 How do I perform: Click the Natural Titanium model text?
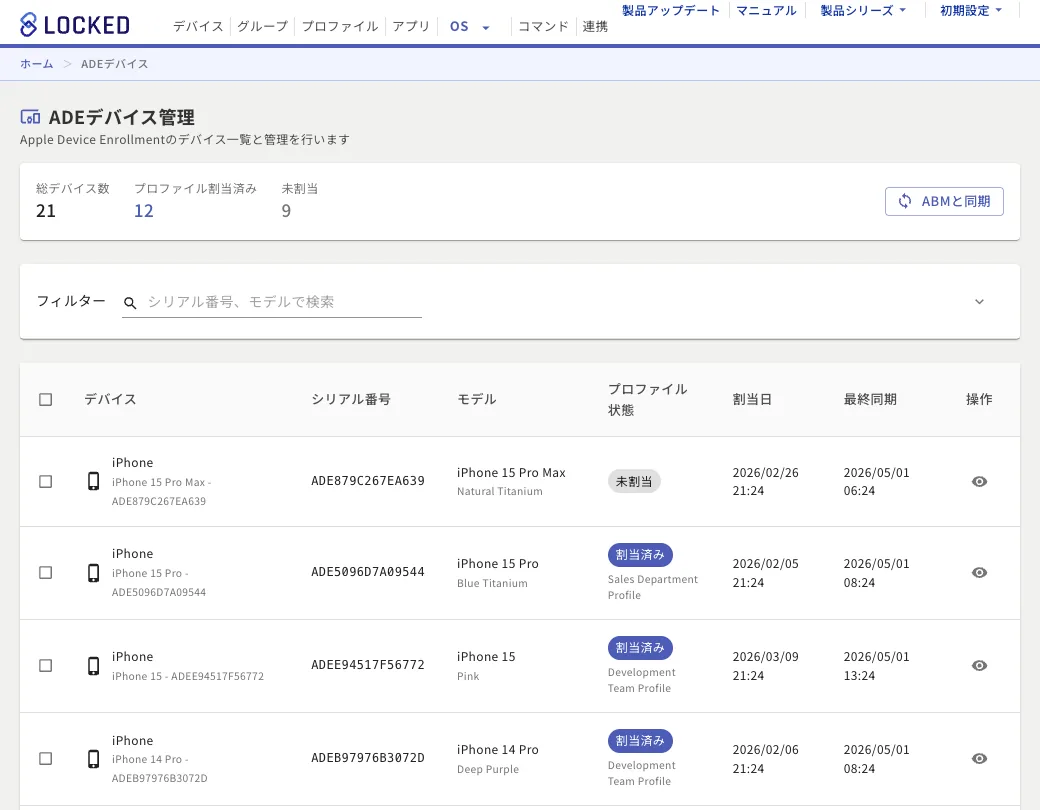[x=499, y=492]
